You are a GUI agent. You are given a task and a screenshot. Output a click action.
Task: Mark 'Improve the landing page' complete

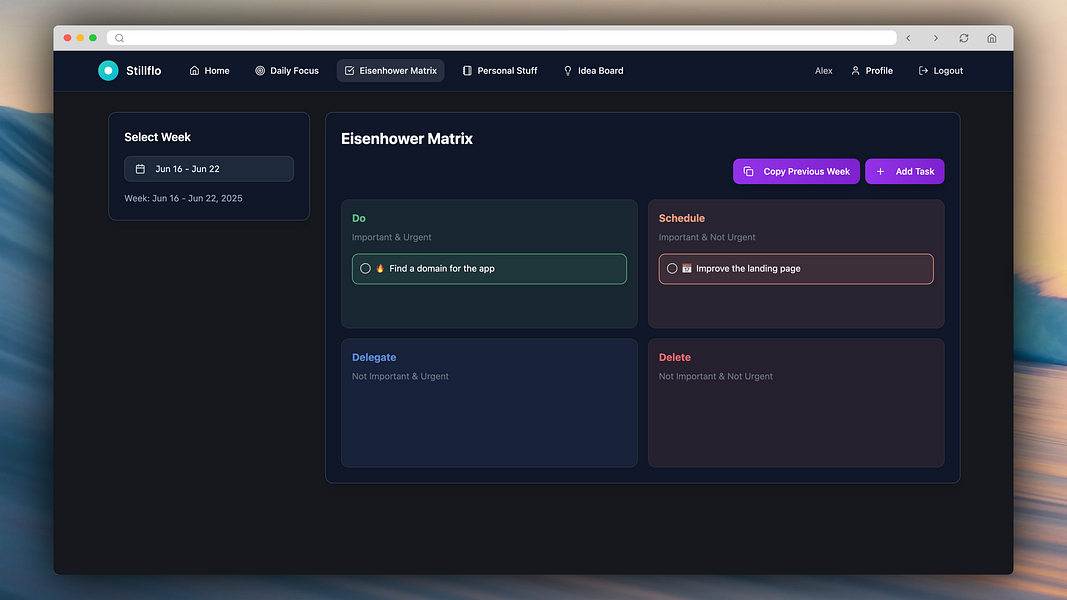click(x=672, y=269)
